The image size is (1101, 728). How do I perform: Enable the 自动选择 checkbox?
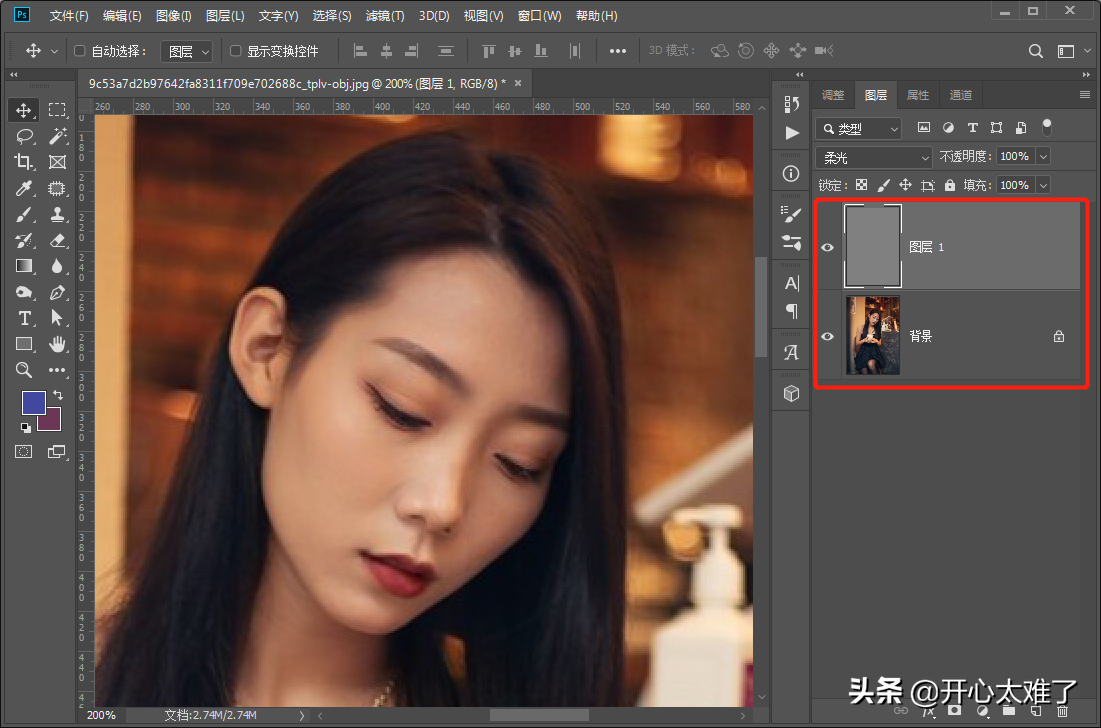(x=80, y=51)
